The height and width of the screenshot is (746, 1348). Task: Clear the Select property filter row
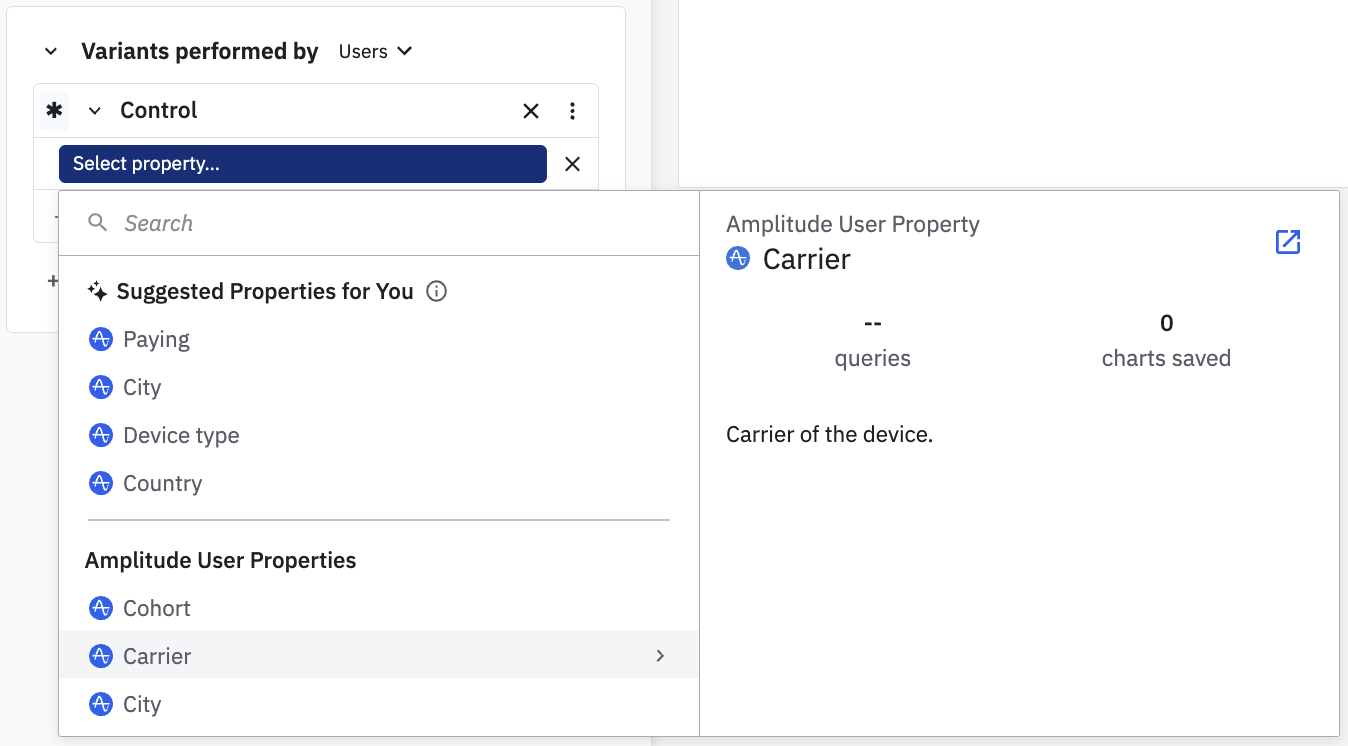[x=572, y=164]
